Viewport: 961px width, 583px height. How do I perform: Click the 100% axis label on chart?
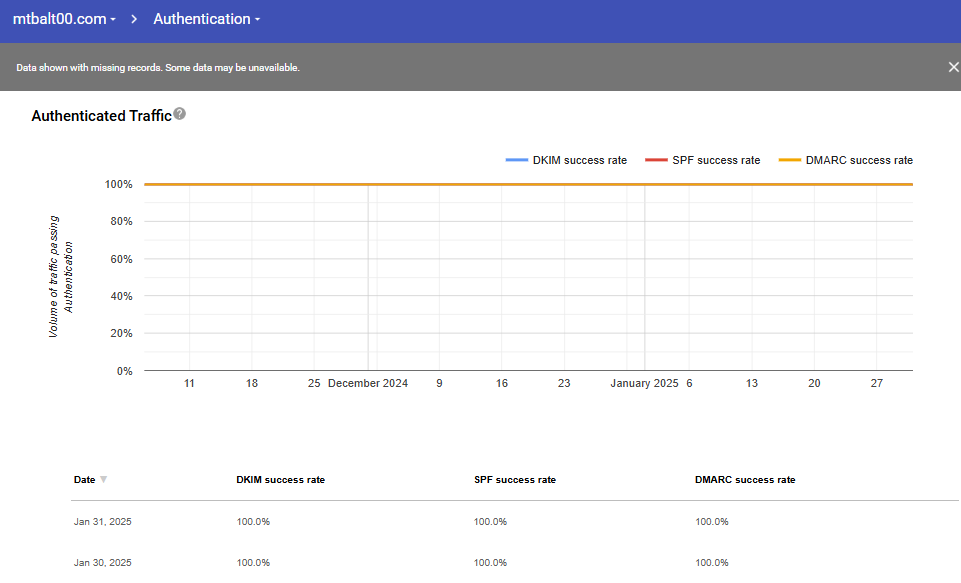click(x=118, y=184)
